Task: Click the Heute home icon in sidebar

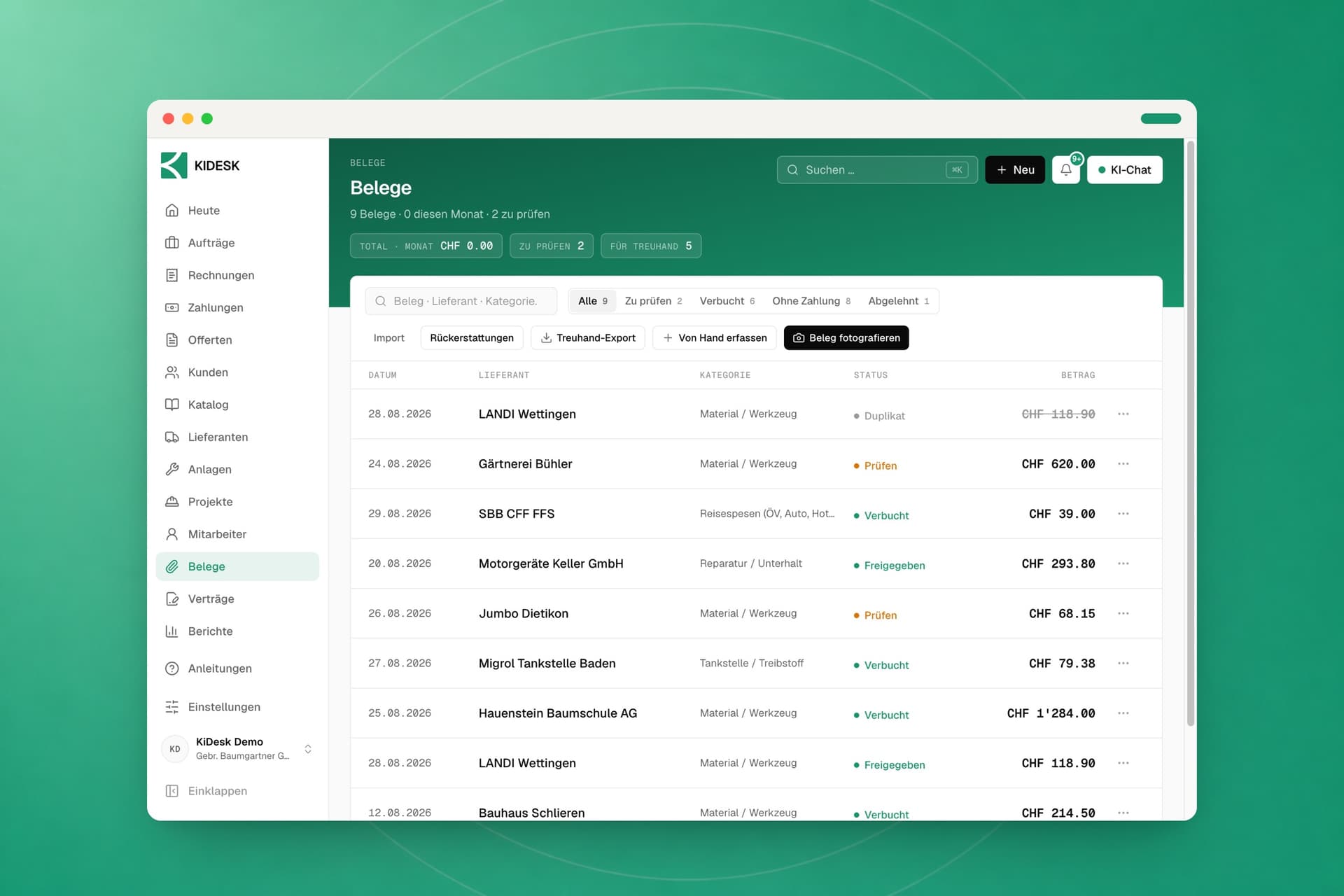Action: click(171, 210)
